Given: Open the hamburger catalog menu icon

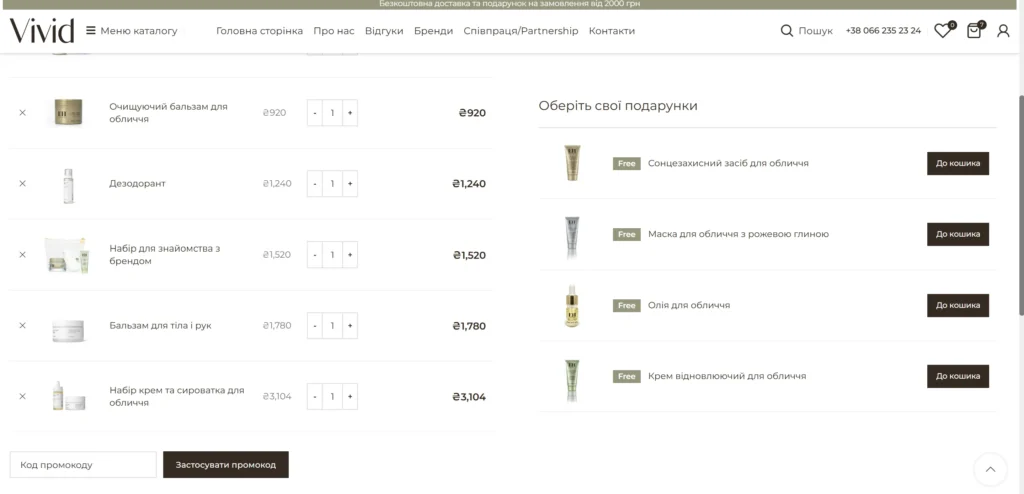Looking at the screenshot, I should click(91, 31).
